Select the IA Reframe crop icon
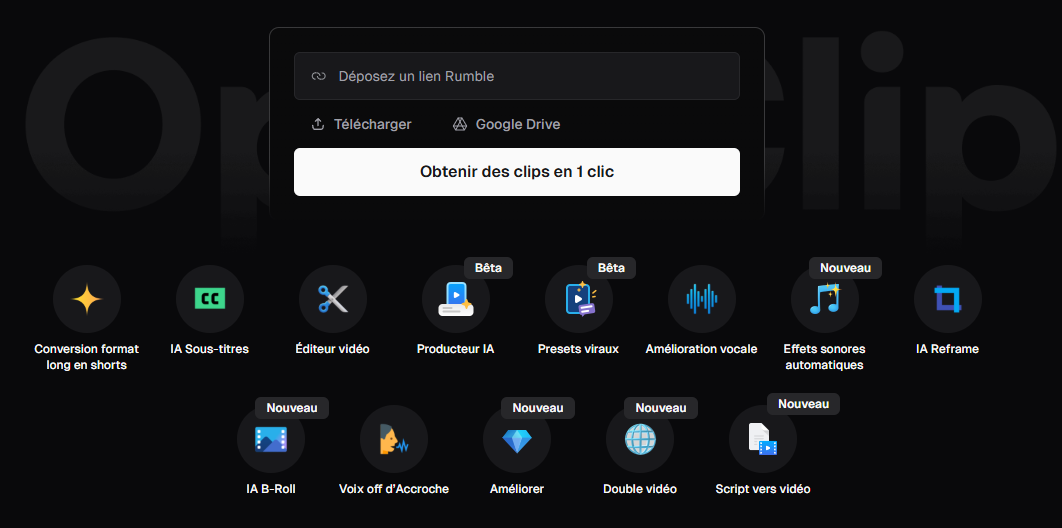The height and width of the screenshot is (528, 1062). click(x=948, y=299)
